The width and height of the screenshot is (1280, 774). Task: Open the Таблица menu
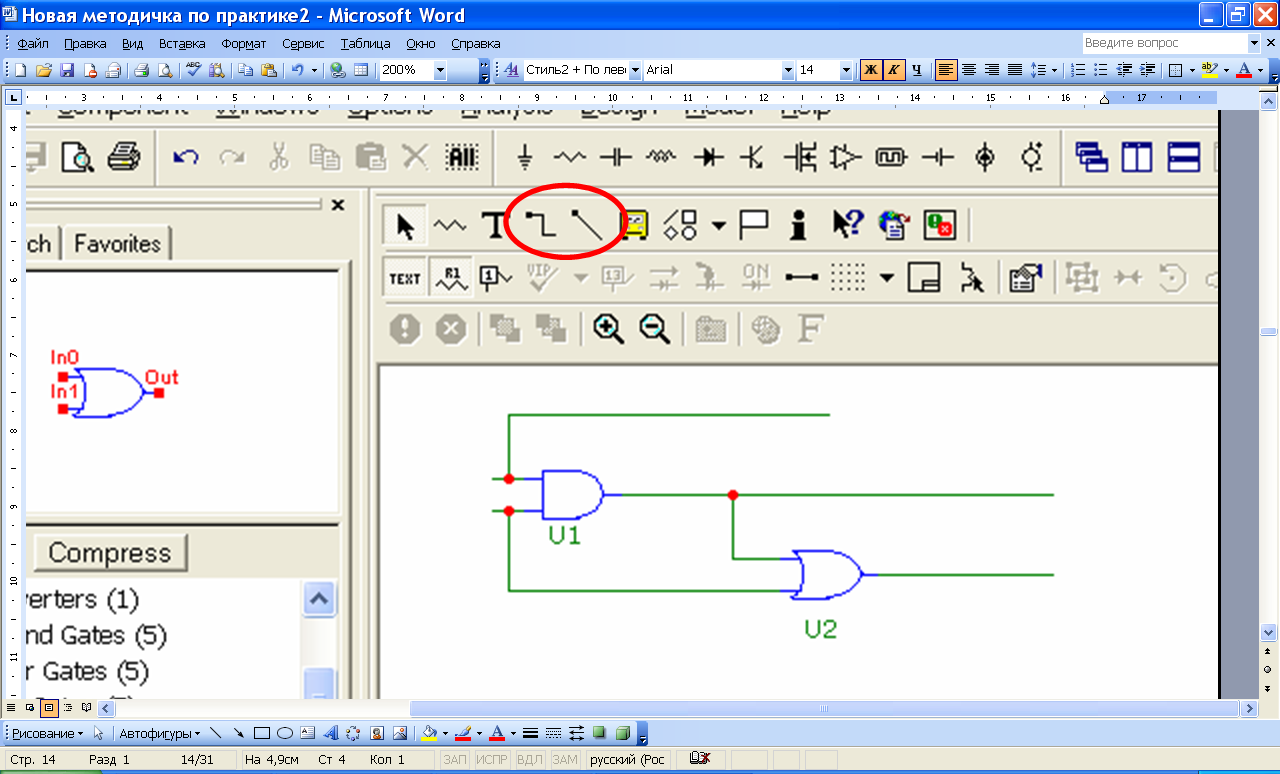click(x=365, y=44)
